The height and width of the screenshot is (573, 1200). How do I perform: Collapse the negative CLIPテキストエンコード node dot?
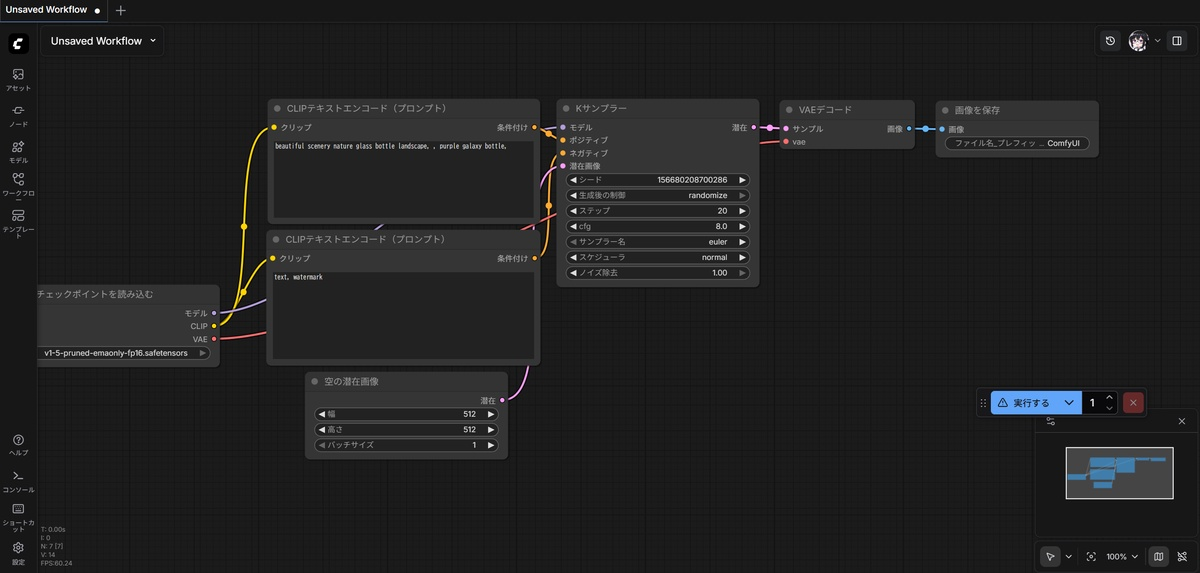click(x=277, y=240)
